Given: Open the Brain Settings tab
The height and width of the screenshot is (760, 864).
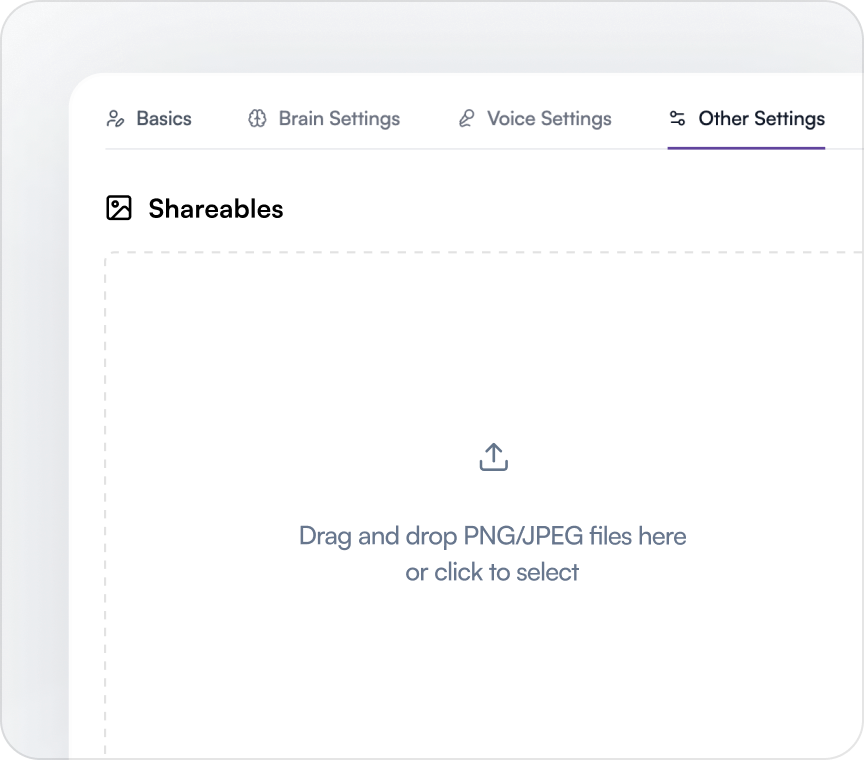Looking at the screenshot, I should coord(338,119).
